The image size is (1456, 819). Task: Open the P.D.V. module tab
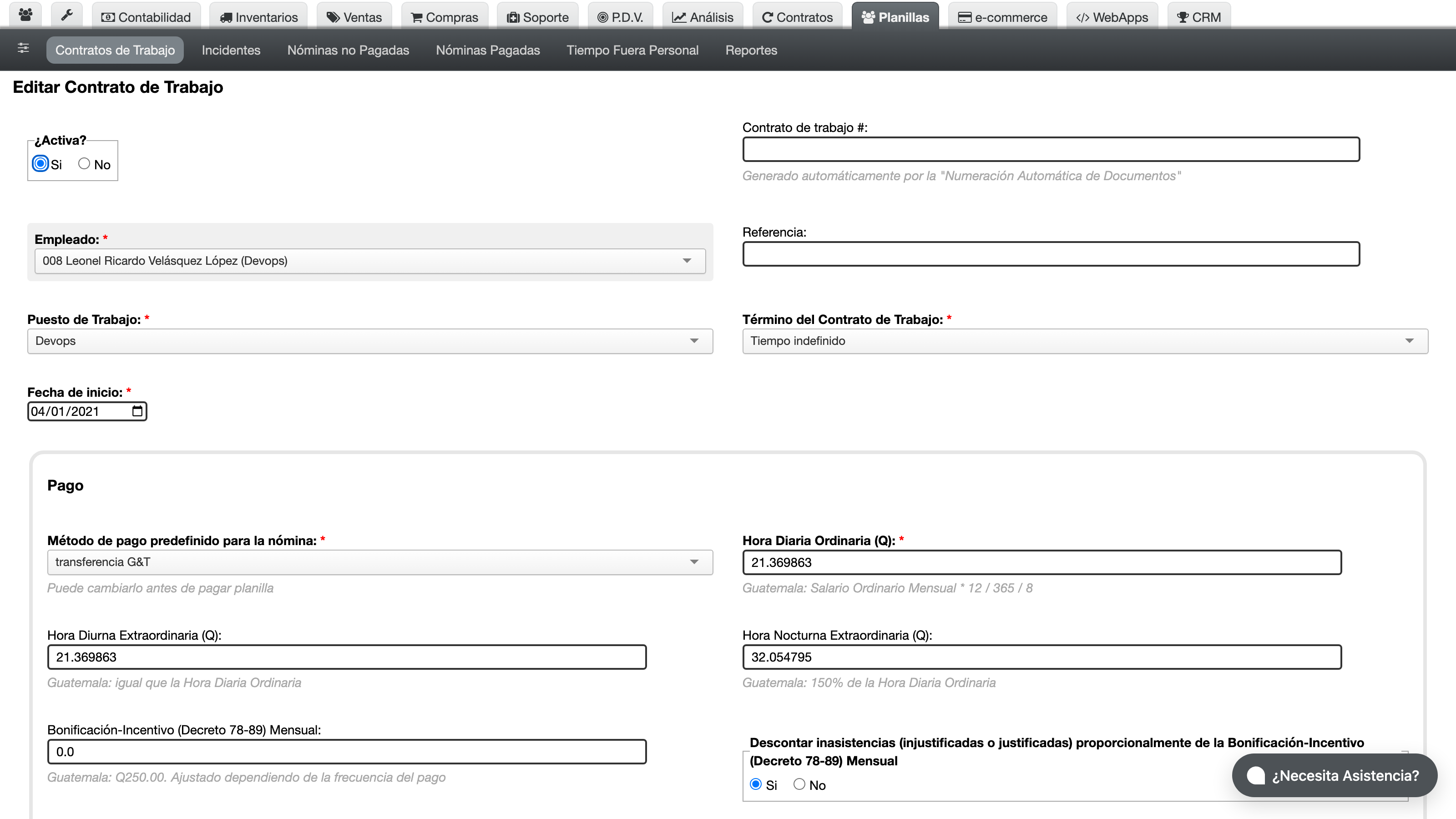620,16
